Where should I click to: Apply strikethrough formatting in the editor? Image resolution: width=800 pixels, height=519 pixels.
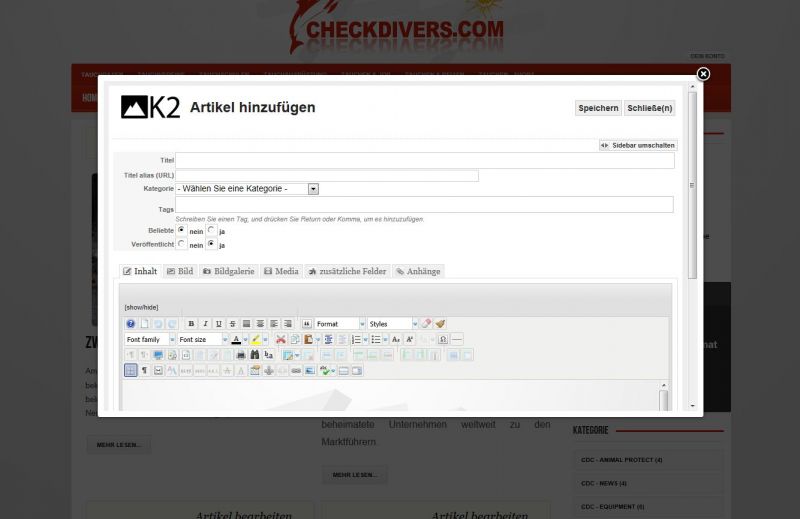click(233, 324)
